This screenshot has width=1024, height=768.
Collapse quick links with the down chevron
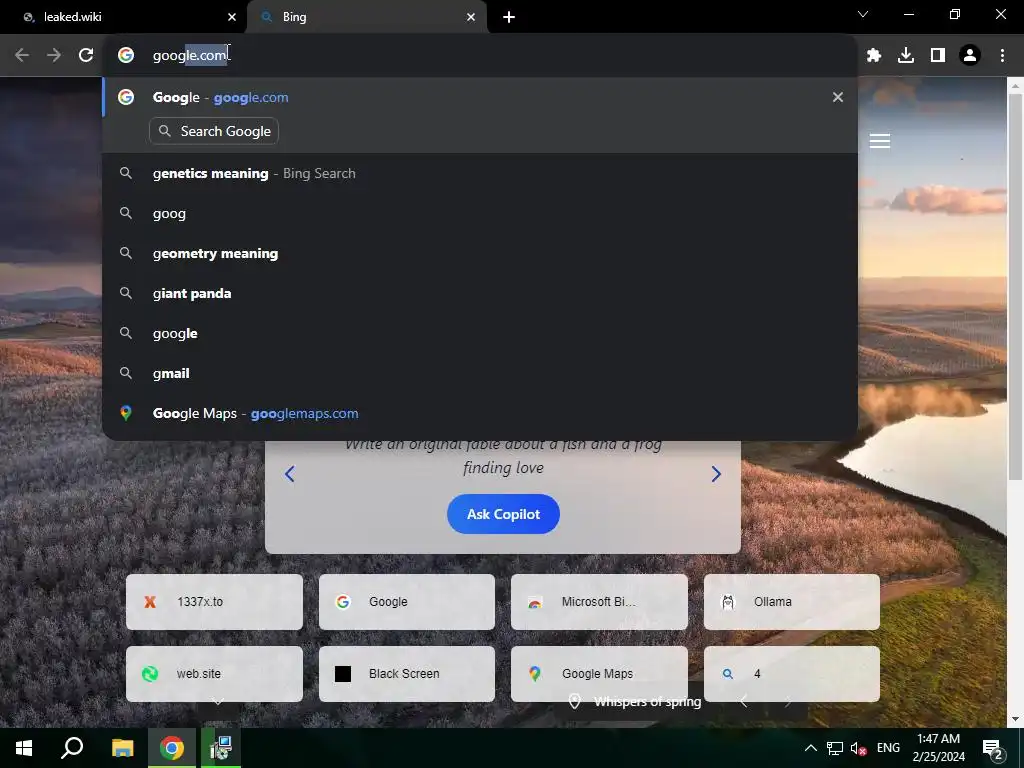(x=218, y=702)
